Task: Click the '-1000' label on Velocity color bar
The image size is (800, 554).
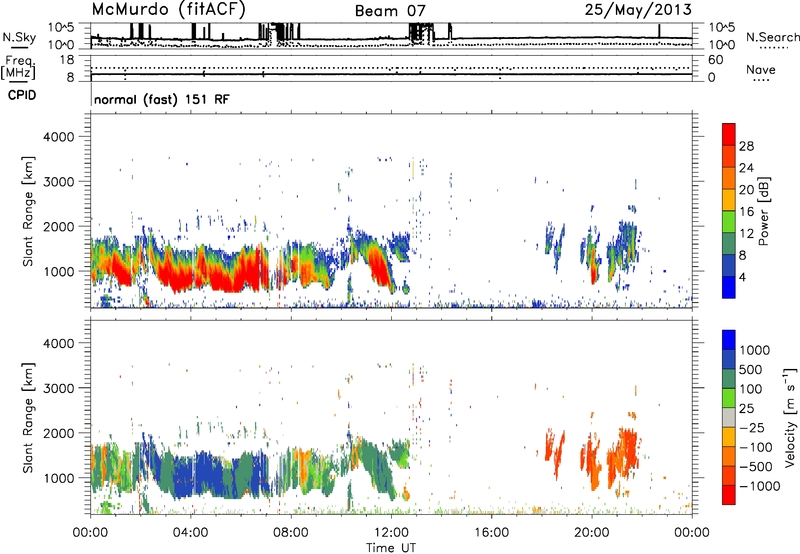Action: coord(760,486)
